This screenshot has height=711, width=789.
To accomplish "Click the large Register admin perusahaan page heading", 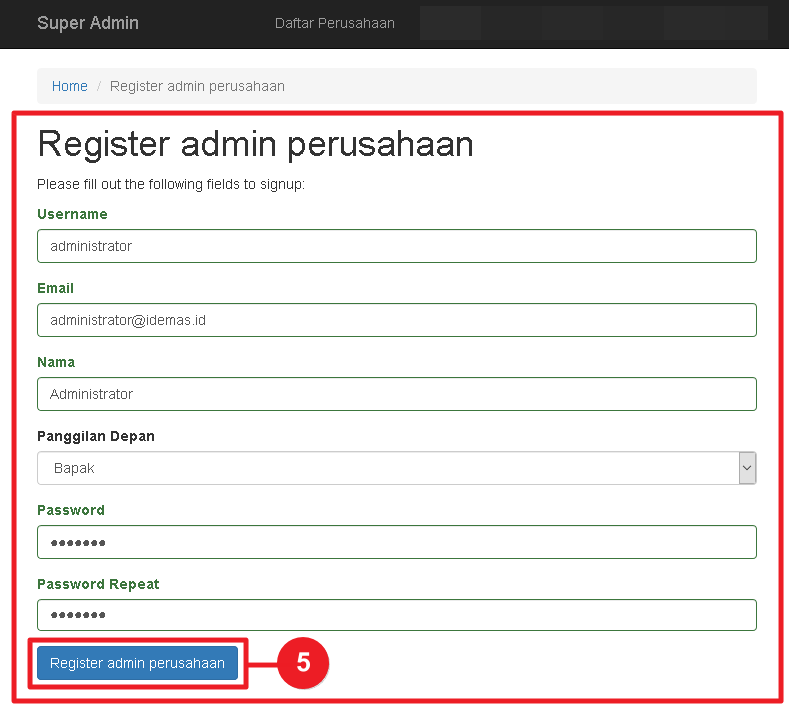I will [x=255, y=144].
